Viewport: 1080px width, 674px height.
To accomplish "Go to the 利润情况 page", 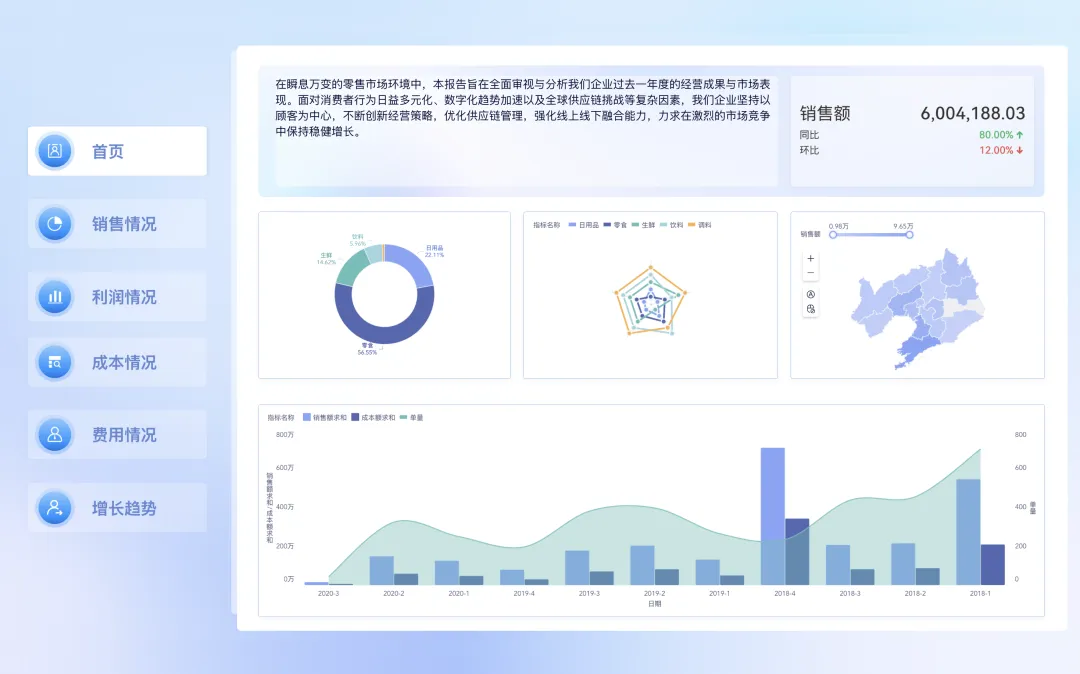I will point(117,297).
